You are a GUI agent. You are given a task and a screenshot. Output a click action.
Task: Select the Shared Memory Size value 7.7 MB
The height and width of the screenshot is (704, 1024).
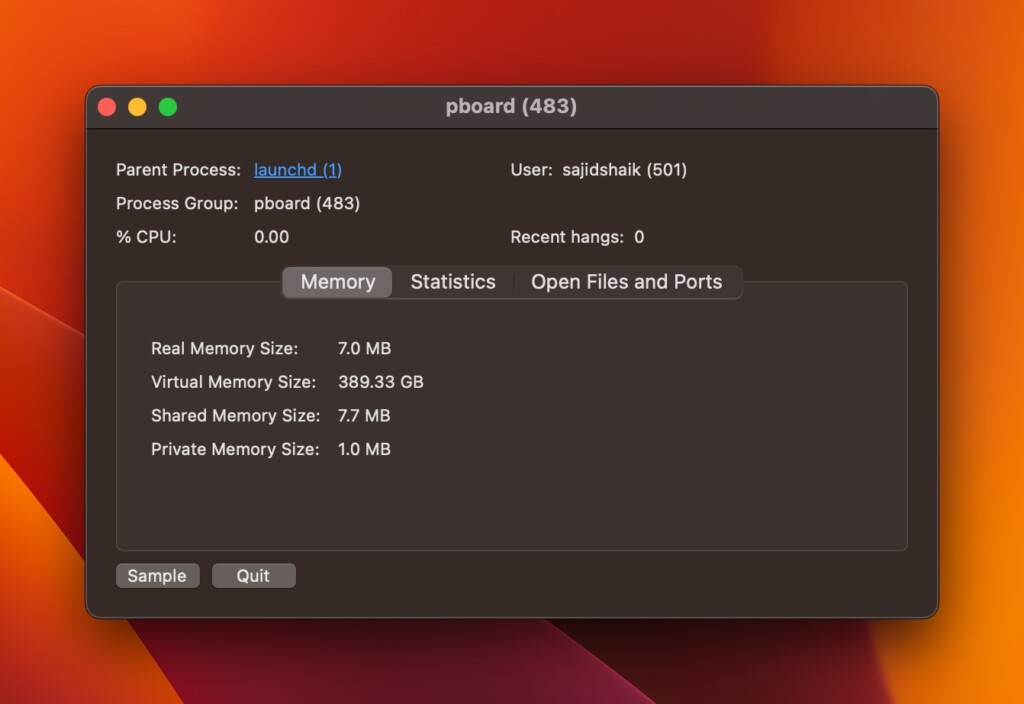point(364,416)
